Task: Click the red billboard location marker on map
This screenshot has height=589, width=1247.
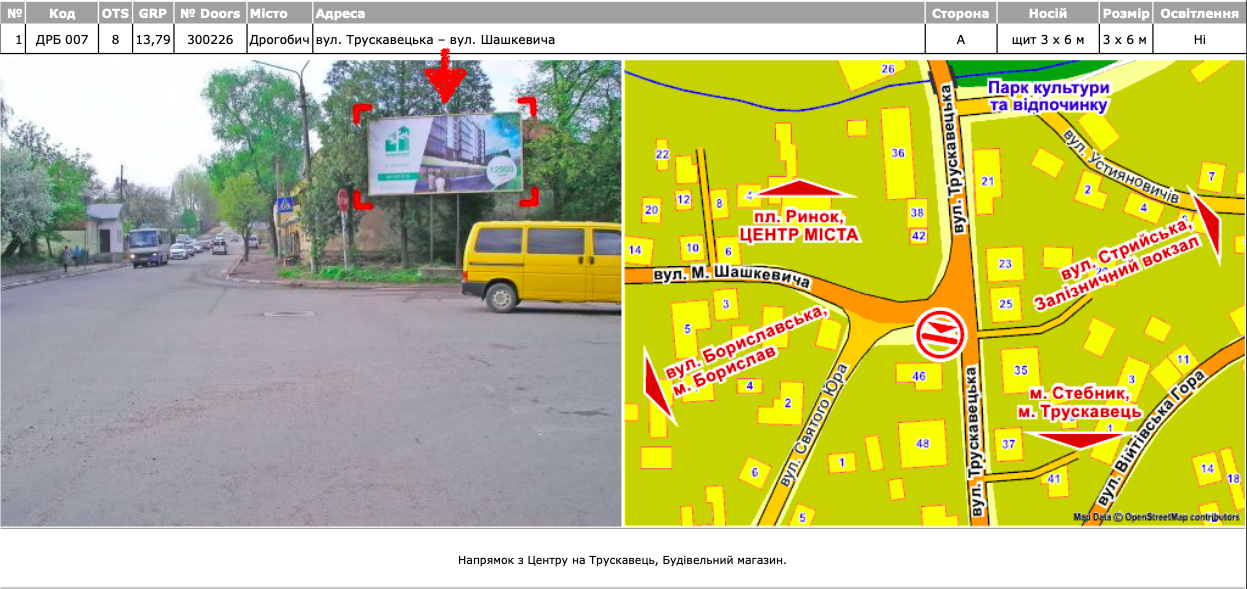Action: [941, 333]
